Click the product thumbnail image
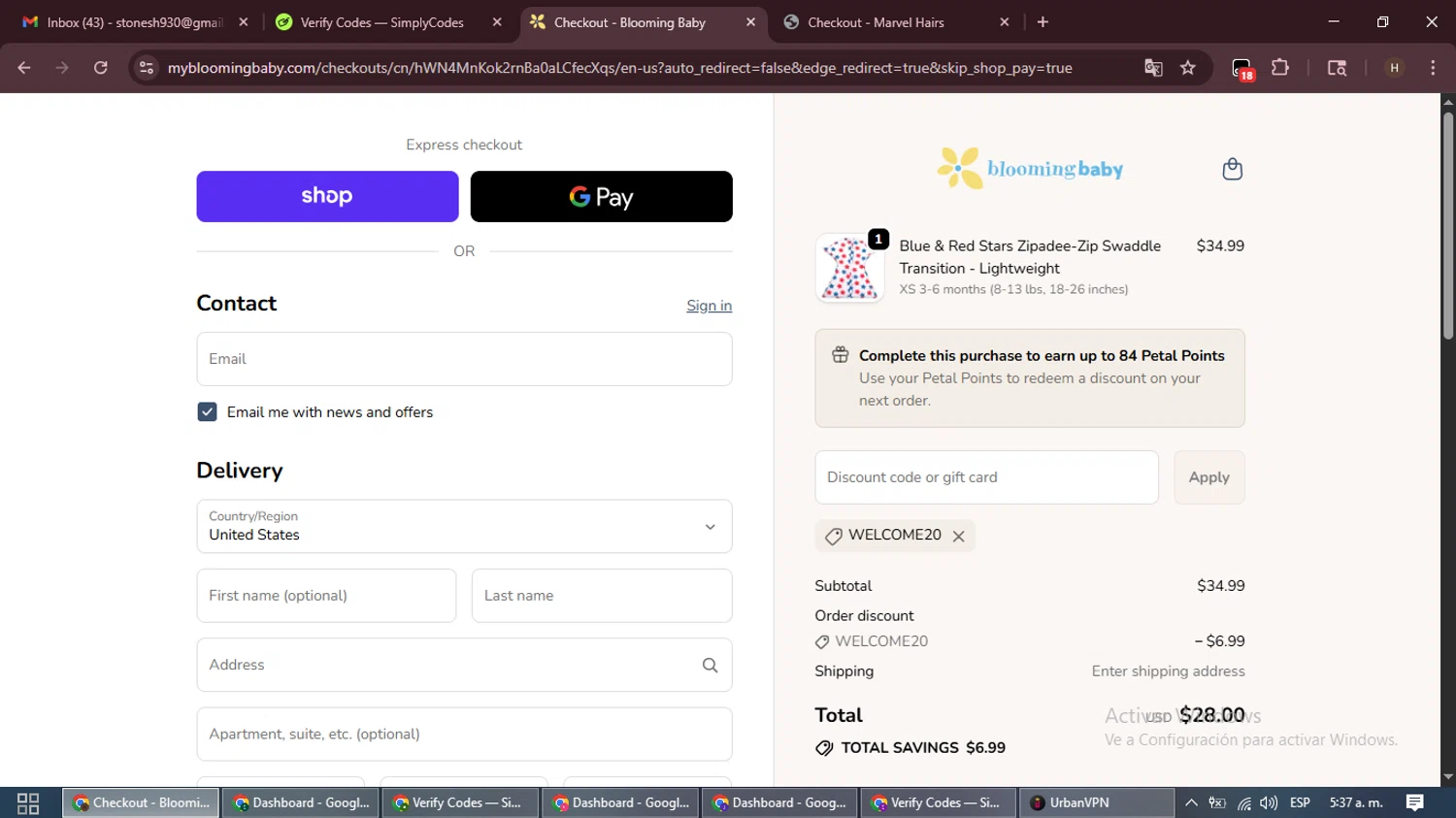The height and width of the screenshot is (818, 1456). click(849, 268)
